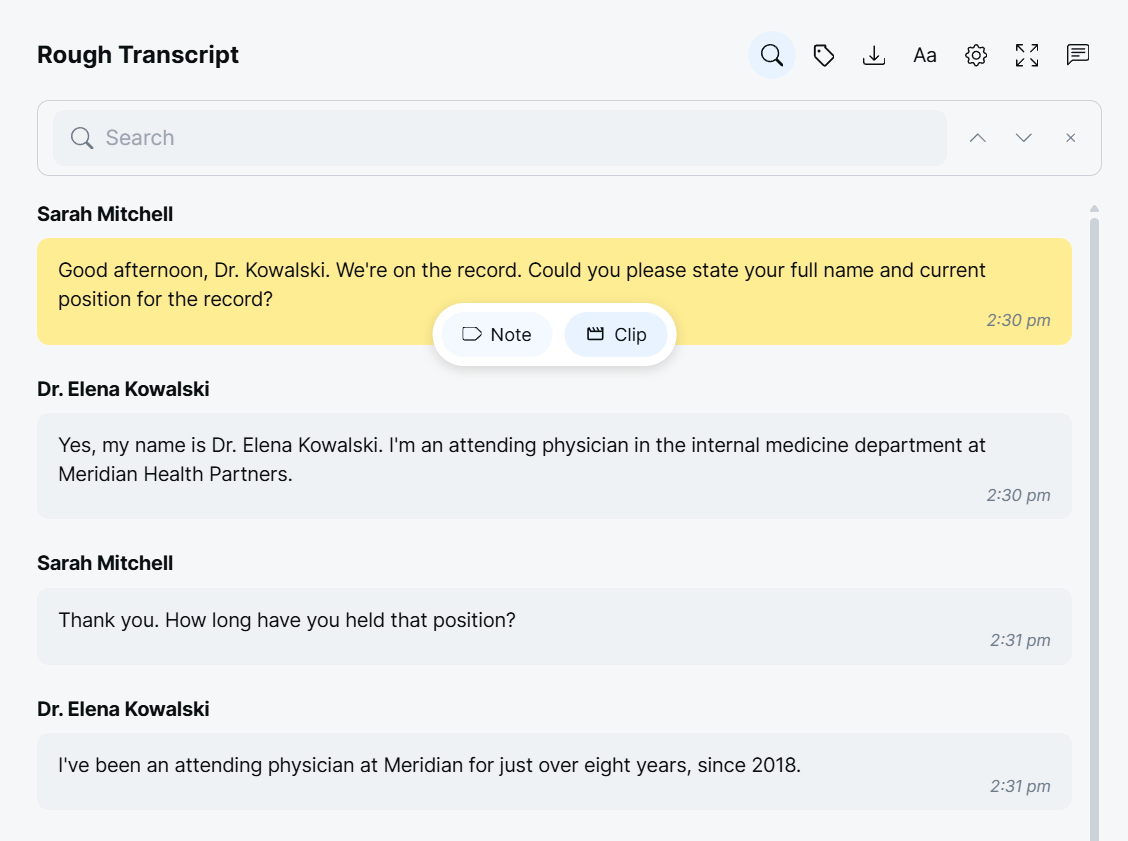Click Dr. Elena Kowalski name above "I've been"
This screenshot has height=841, width=1128.
point(123,709)
